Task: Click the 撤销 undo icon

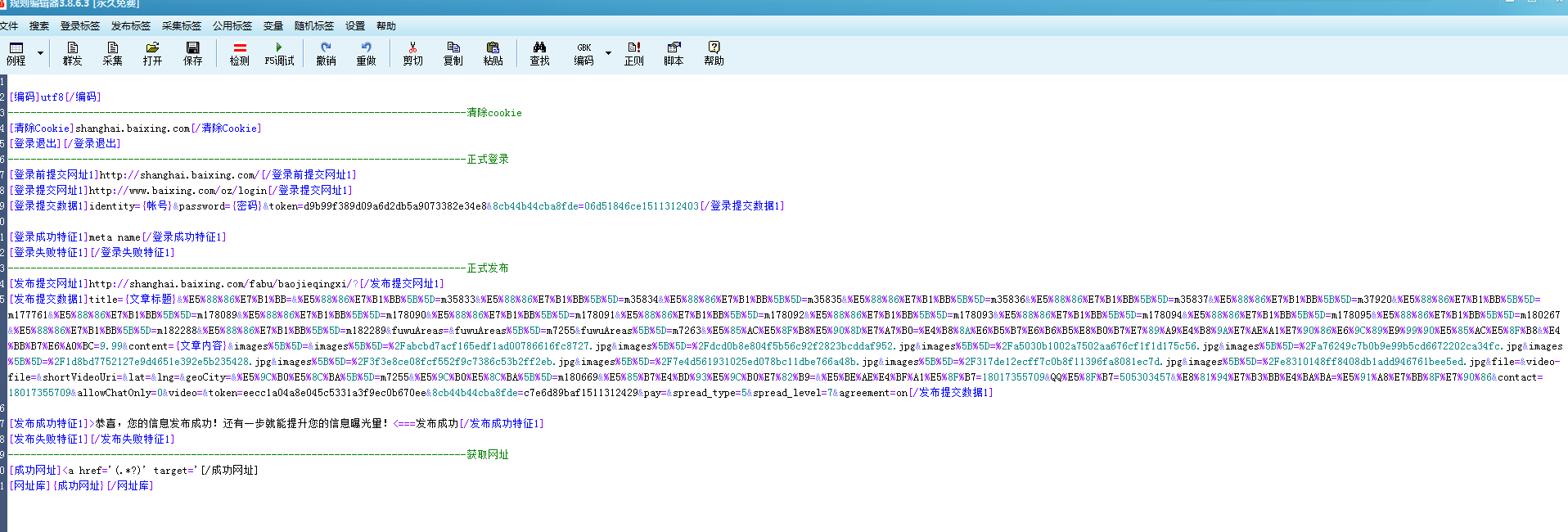Action: (326, 53)
